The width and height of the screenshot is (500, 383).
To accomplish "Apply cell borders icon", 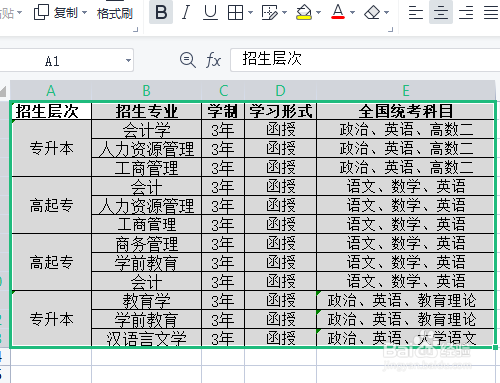I will click(235, 13).
